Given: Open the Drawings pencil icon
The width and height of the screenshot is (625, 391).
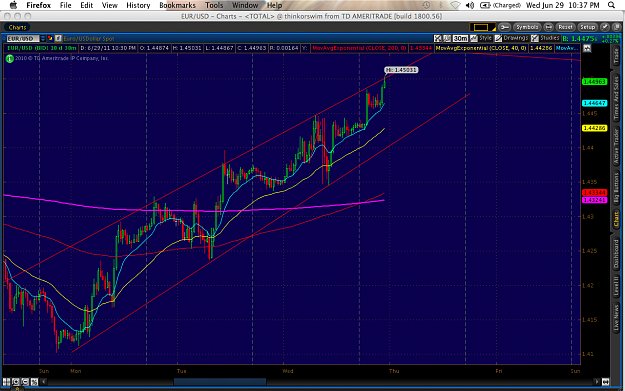Looking at the screenshot, I should pyautogui.click(x=498, y=38).
